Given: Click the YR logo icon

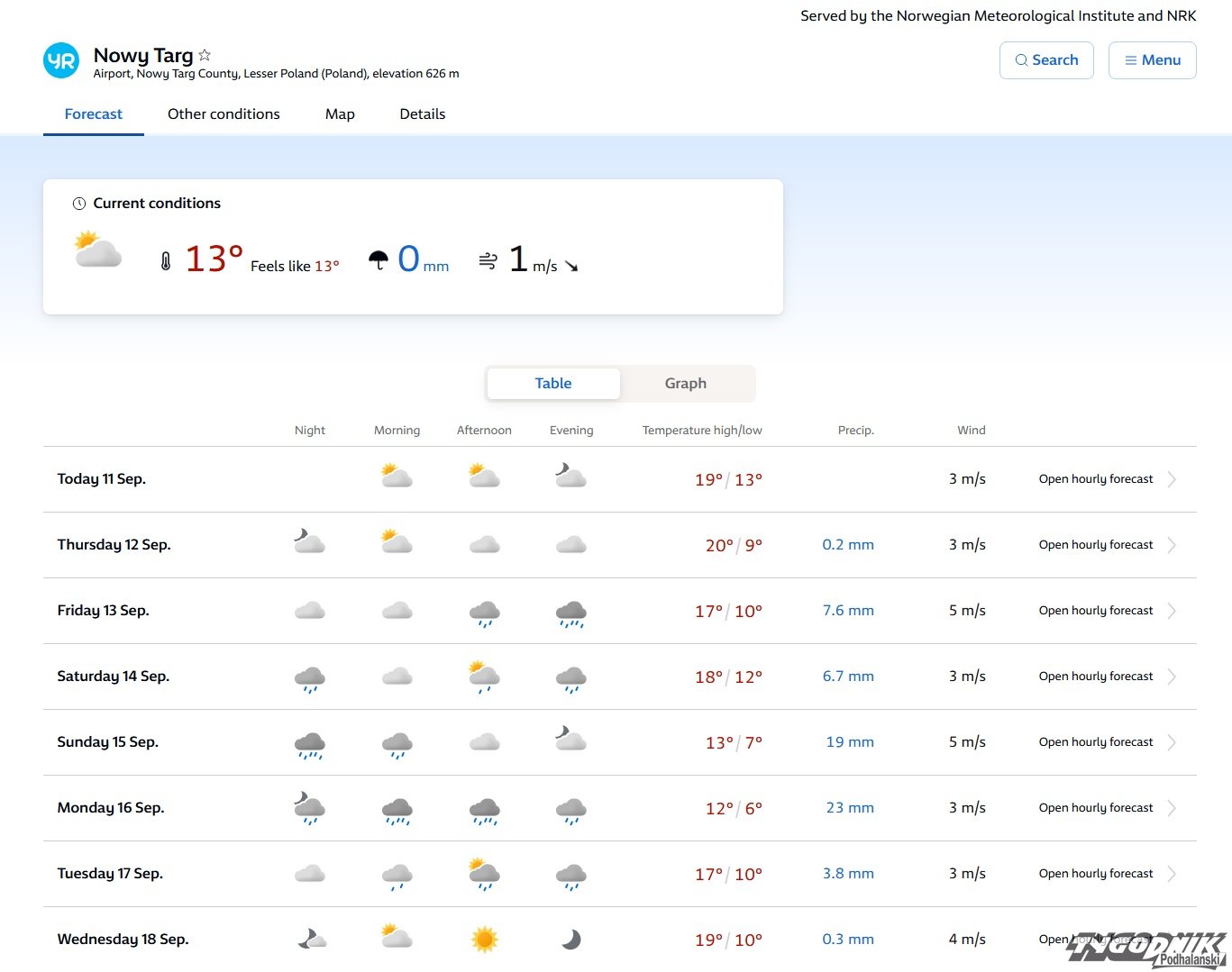Looking at the screenshot, I should tap(61, 61).
